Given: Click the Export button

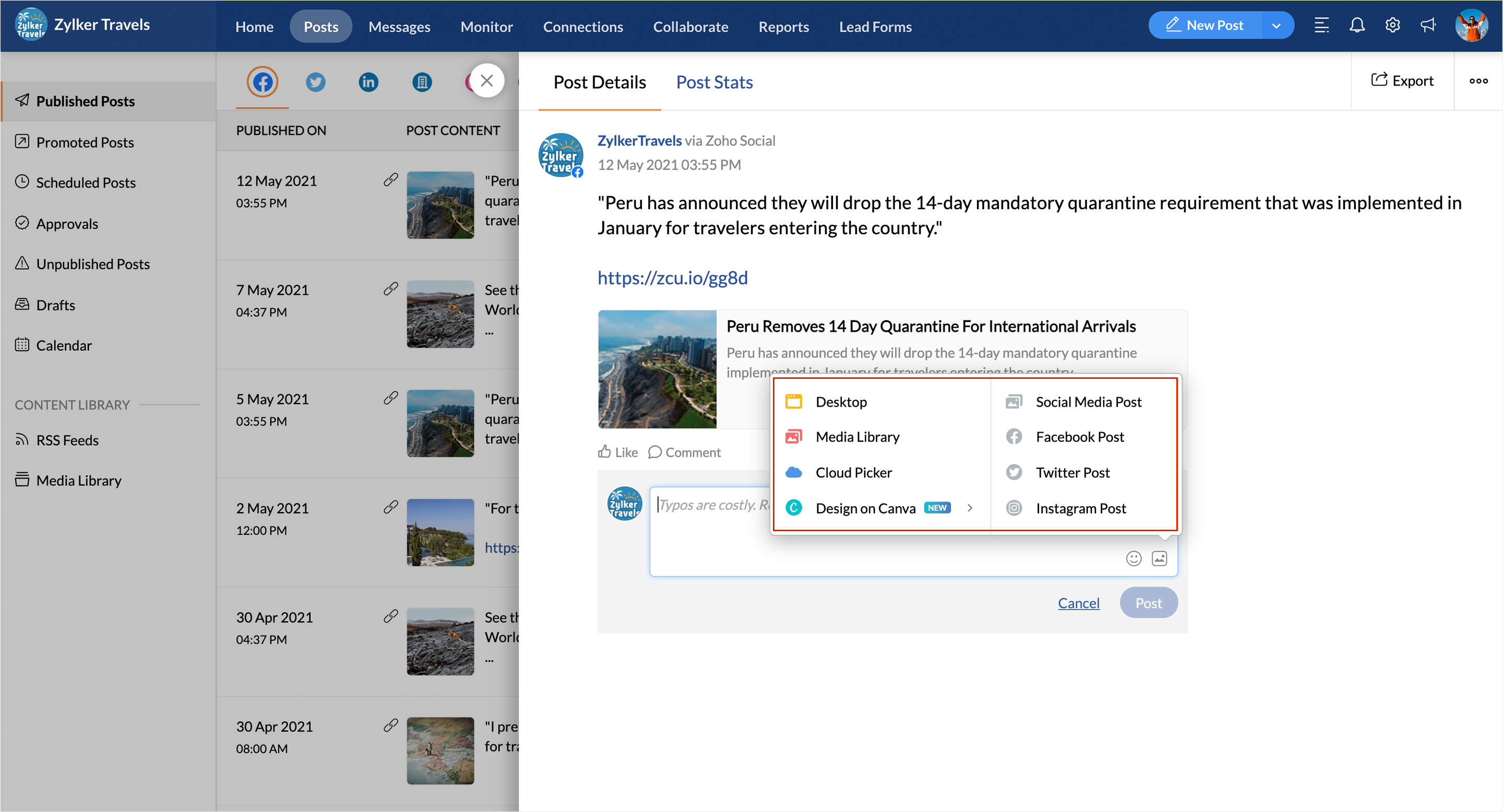Looking at the screenshot, I should click(x=1402, y=80).
